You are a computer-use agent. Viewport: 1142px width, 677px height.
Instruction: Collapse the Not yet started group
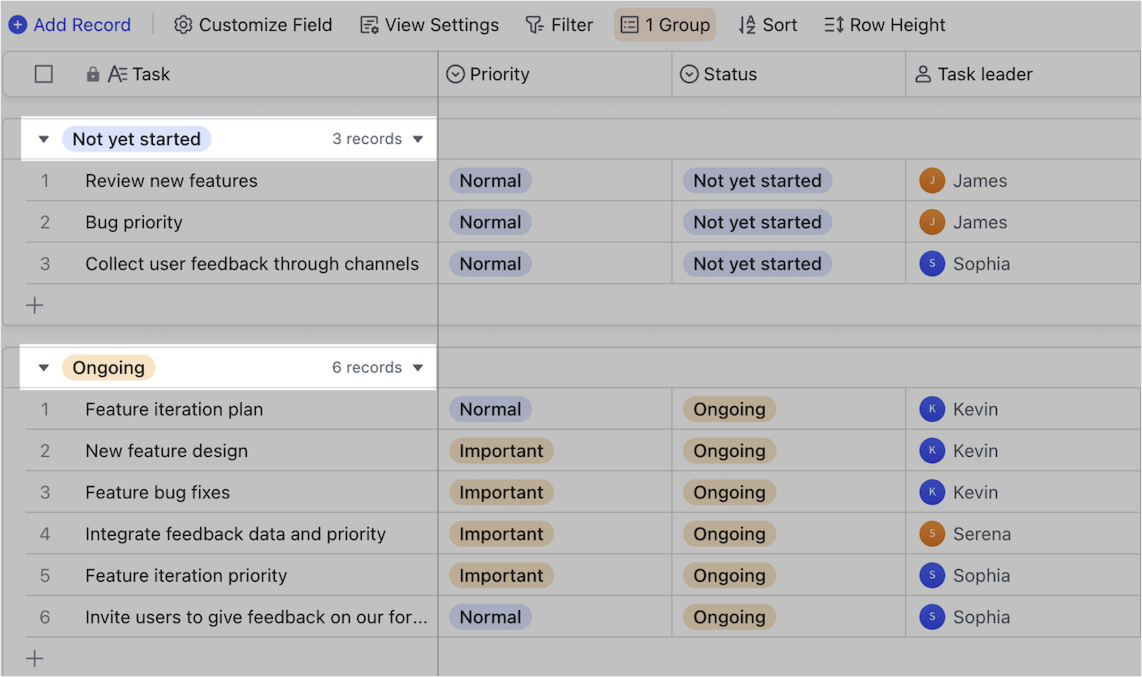tap(44, 139)
